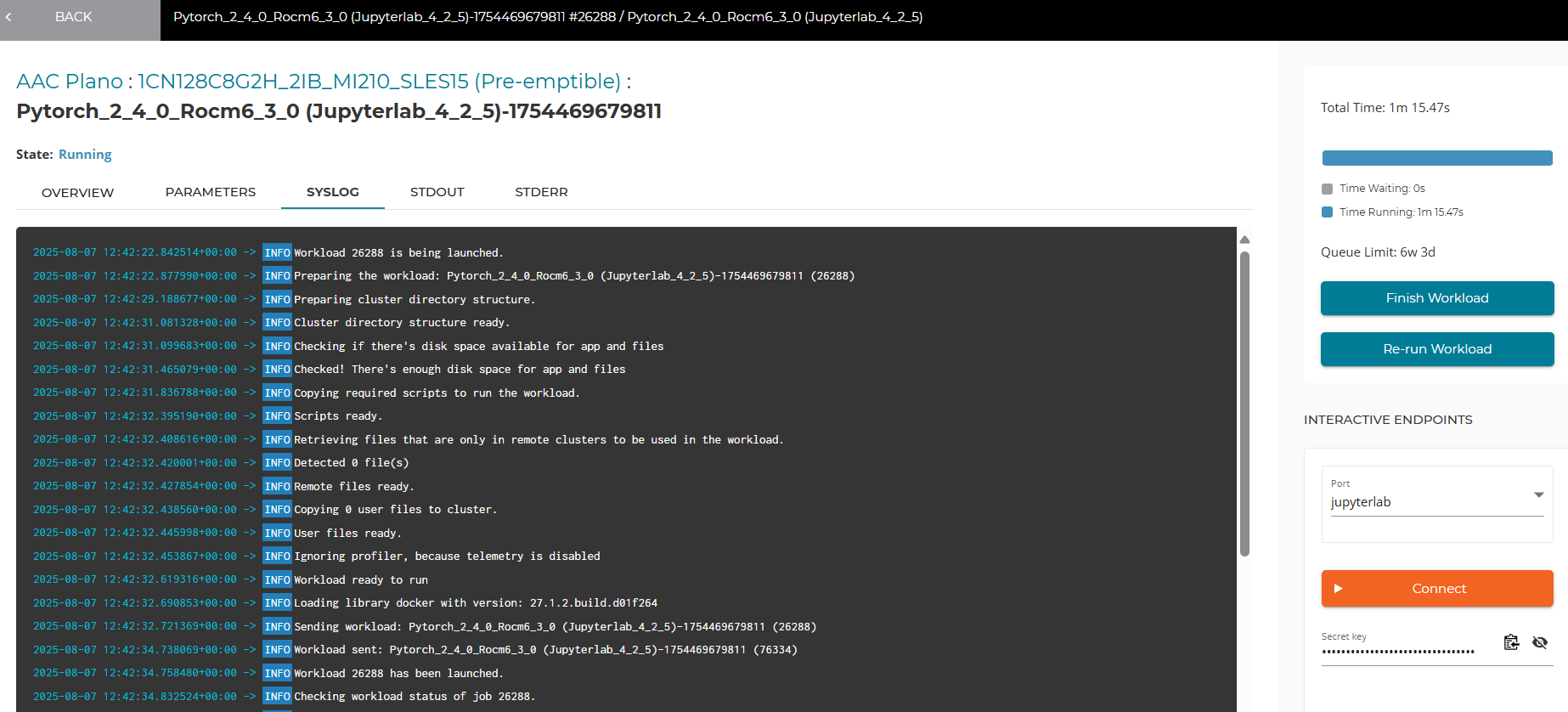
Task: Select log line 'Ignoring profiler, because telemetry is disabled'
Action: (x=447, y=557)
